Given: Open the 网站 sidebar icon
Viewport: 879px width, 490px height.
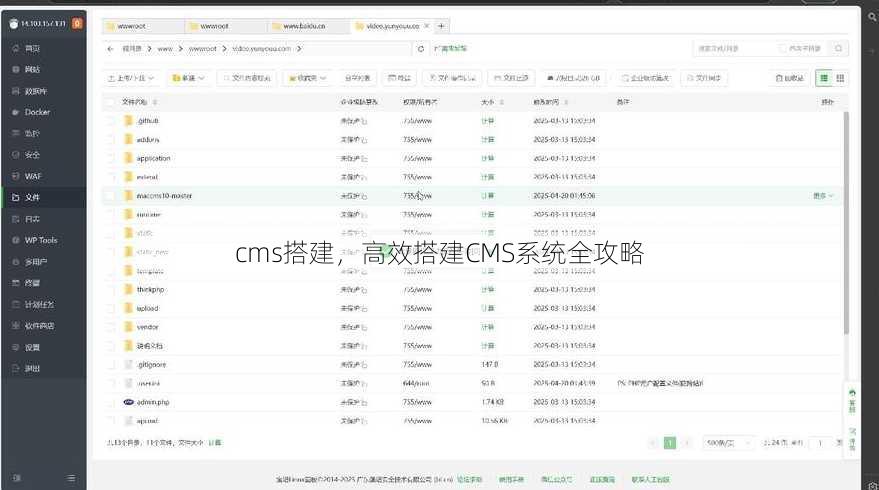Looking at the screenshot, I should click(x=16, y=70).
